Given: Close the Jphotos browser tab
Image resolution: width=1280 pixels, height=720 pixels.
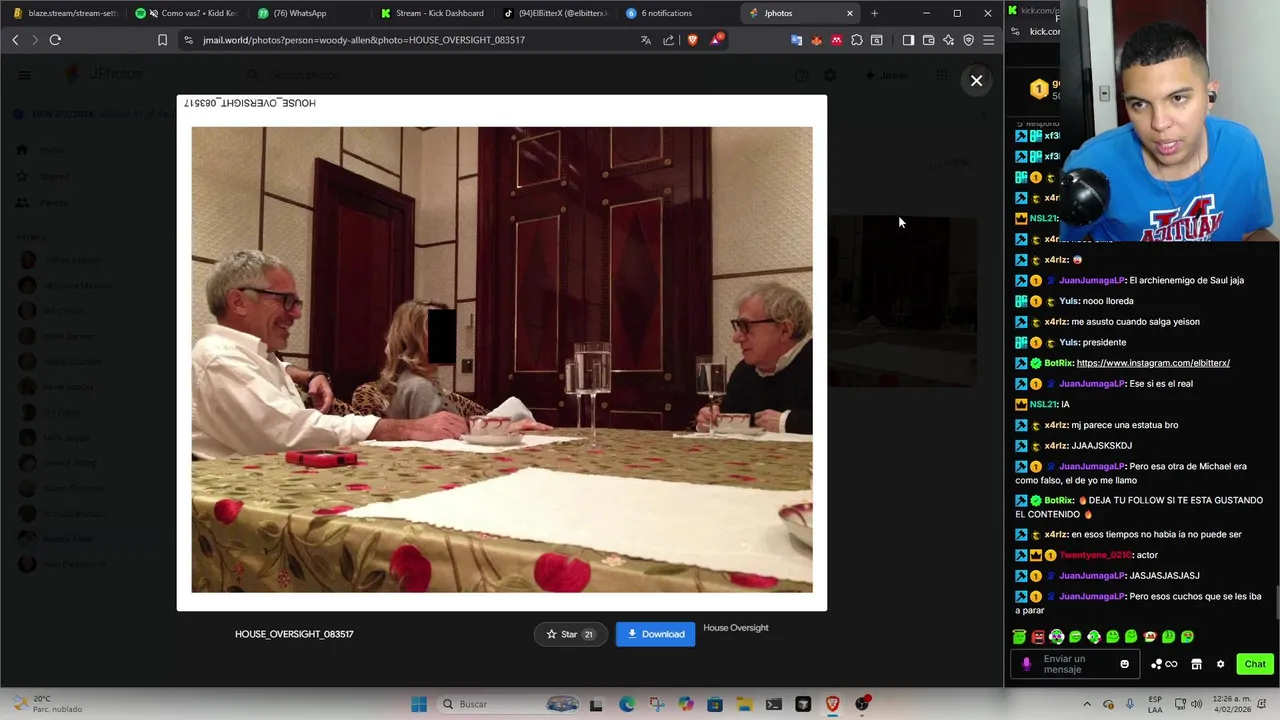Looking at the screenshot, I should click(850, 13).
